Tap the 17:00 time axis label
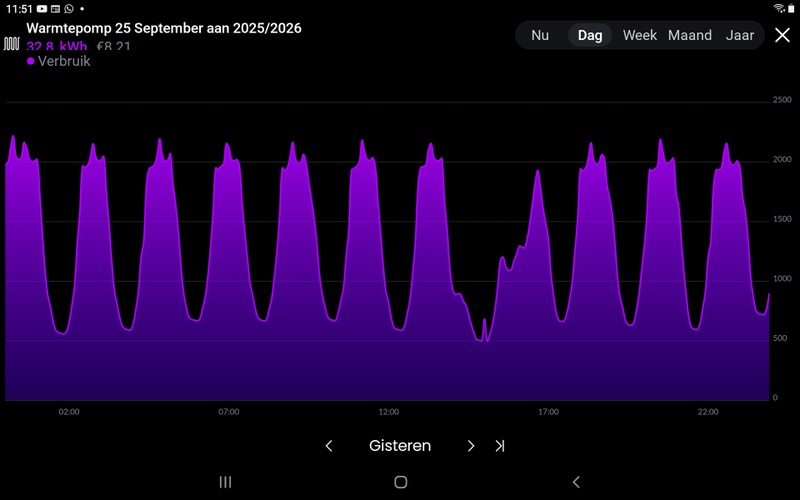 (x=548, y=412)
